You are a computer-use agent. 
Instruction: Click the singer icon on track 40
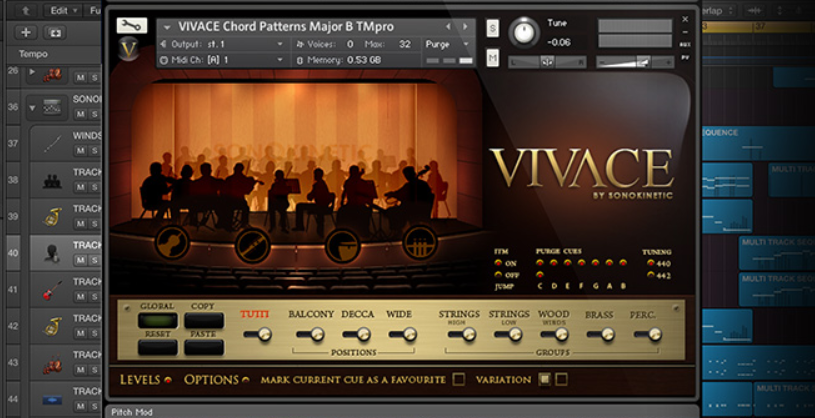[x=52, y=253]
